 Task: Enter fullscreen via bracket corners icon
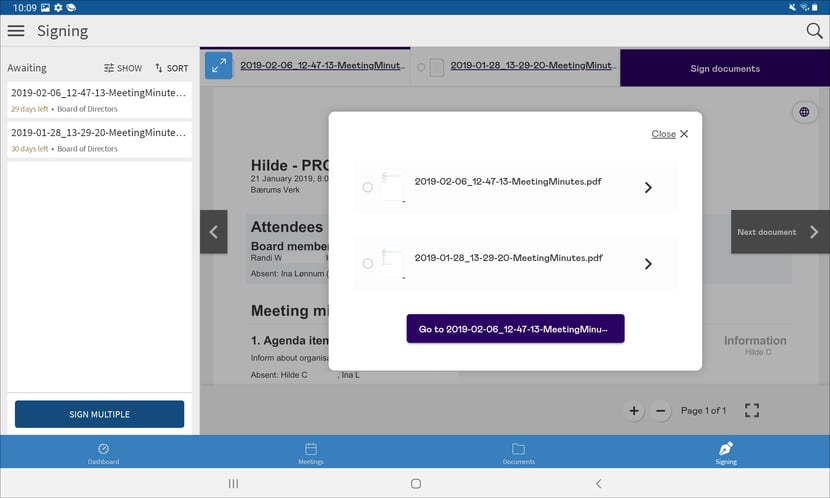[752, 410]
